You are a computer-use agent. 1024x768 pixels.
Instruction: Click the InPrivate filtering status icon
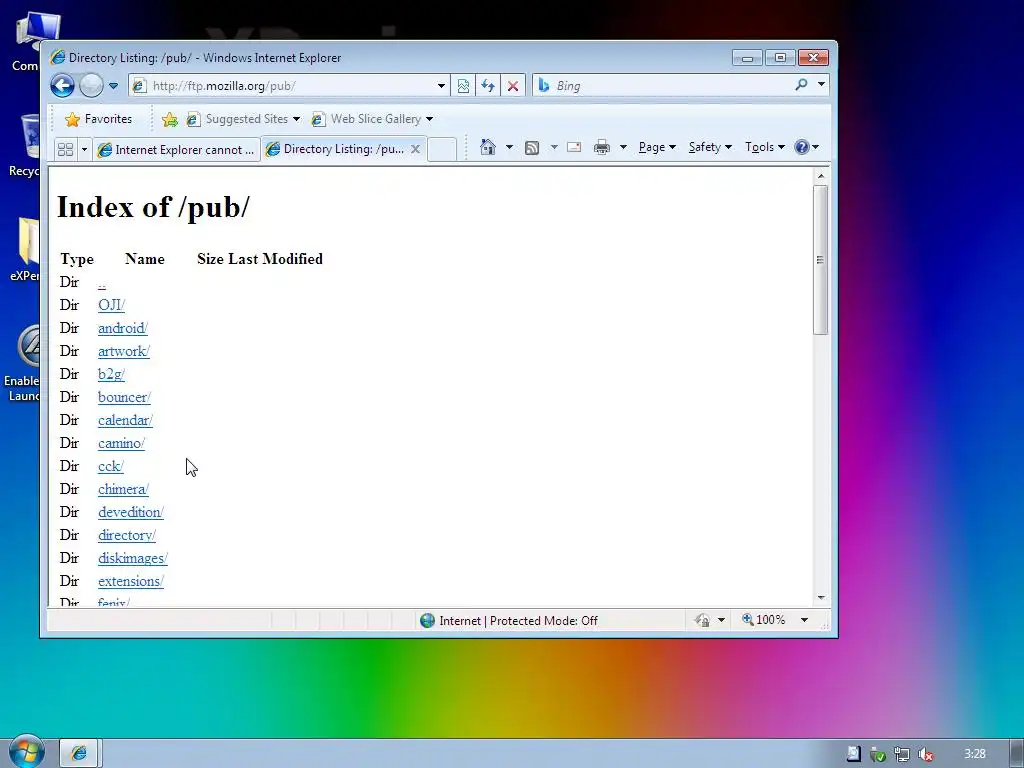[703, 620]
